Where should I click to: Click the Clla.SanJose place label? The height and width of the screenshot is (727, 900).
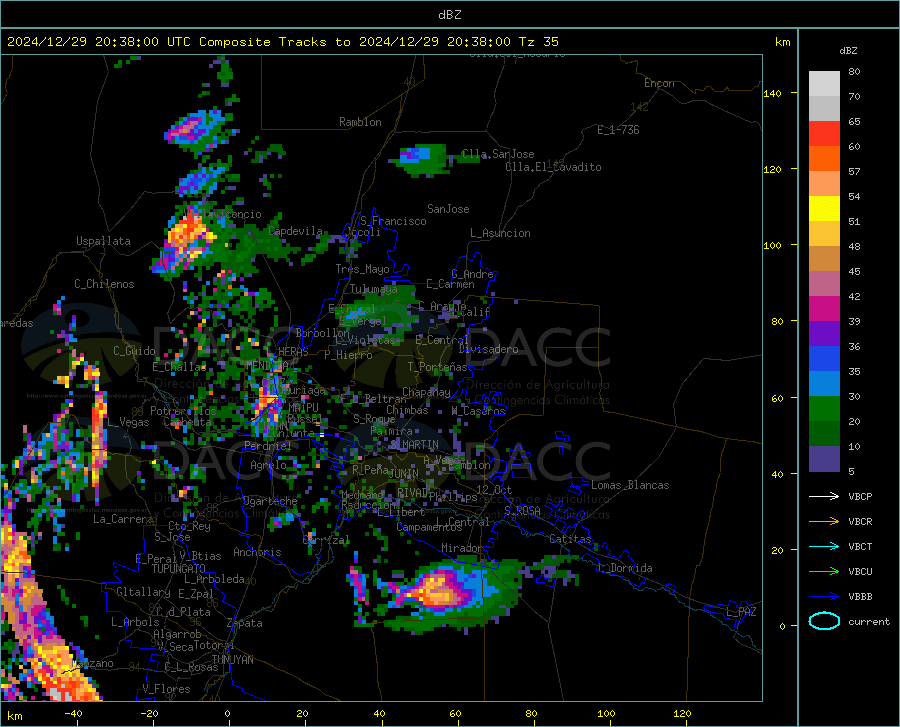pyautogui.click(x=498, y=154)
